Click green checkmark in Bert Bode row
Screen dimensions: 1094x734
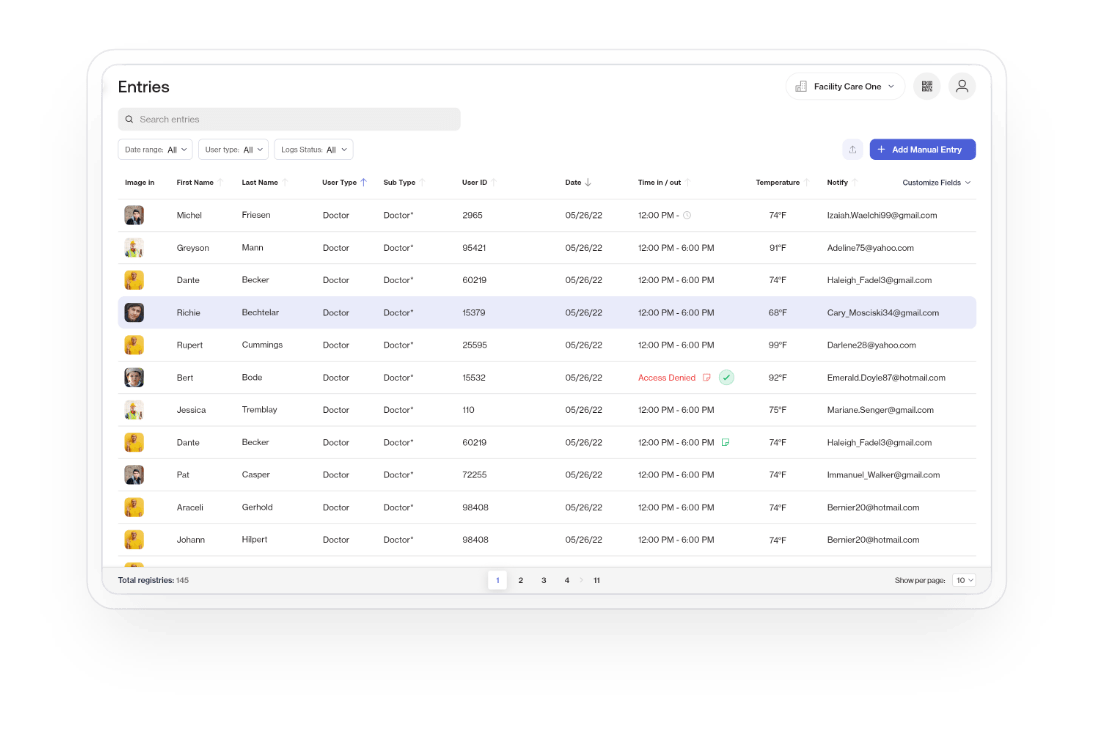(726, 377)
